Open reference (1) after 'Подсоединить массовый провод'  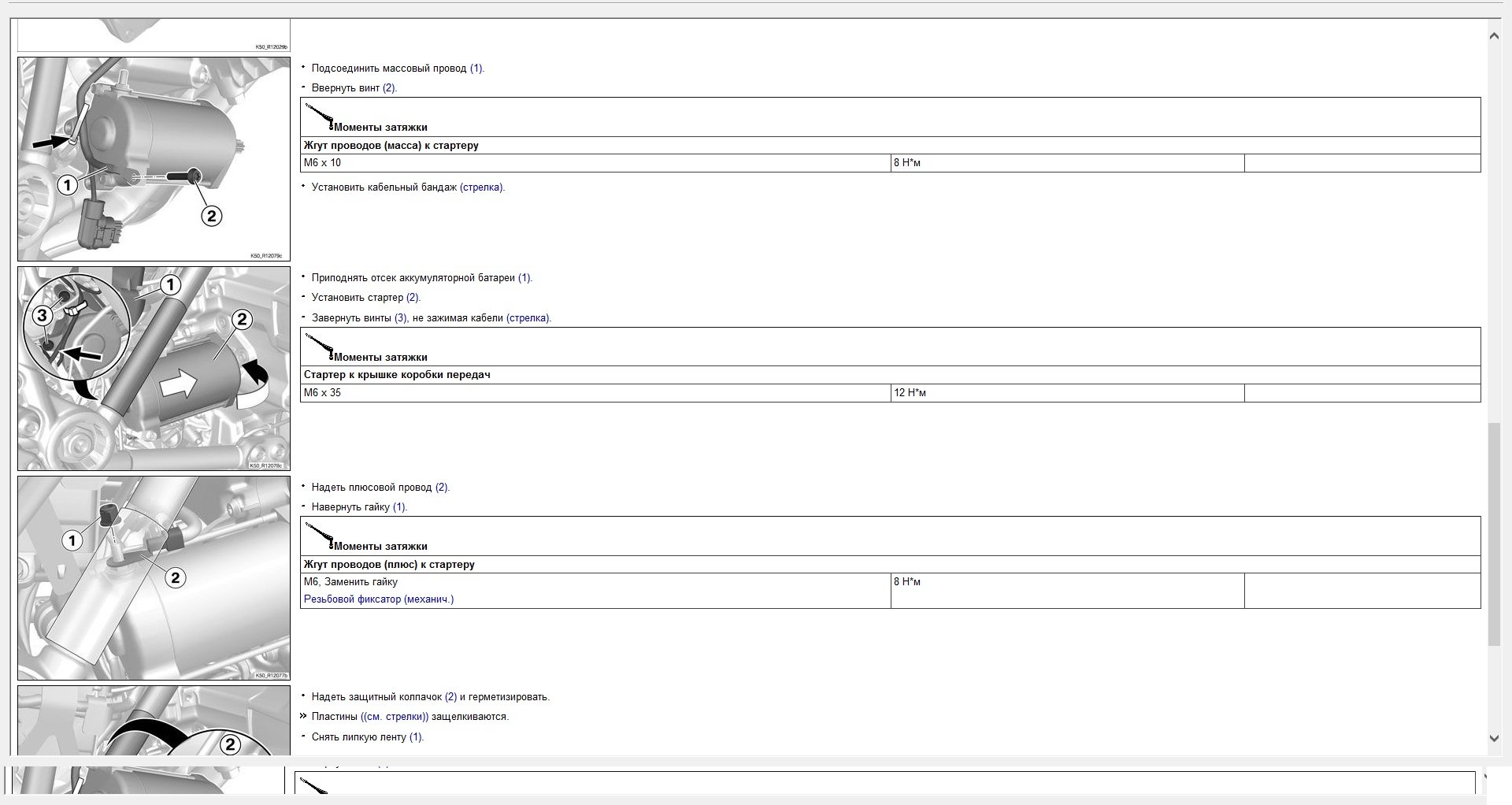click(476, 69)
